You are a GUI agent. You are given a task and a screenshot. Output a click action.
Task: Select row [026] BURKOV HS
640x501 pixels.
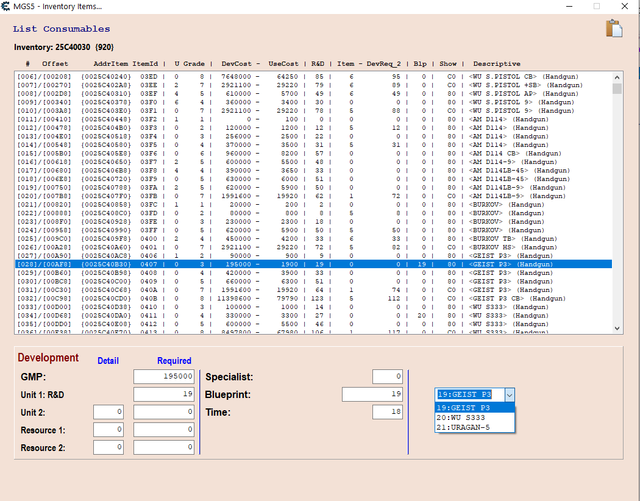point(313,247)
